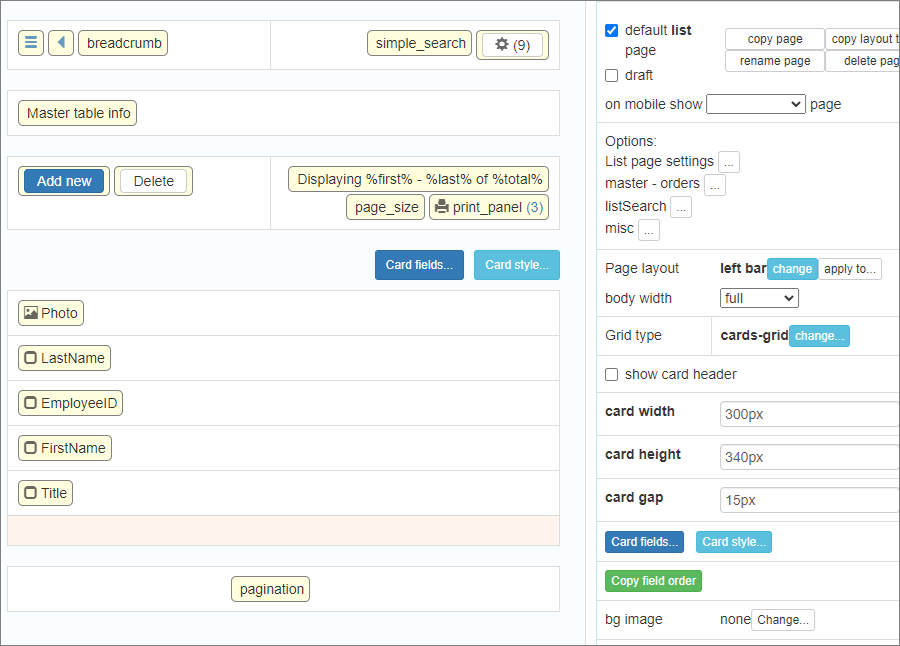This screenshot has height=646, width=900.
Task: Click the green Copy field order button
Action: [653, 581]
